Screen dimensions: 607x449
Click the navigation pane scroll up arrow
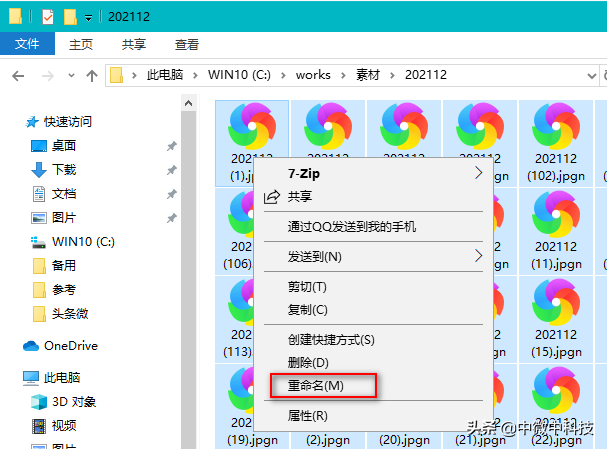tap(189, 103)
